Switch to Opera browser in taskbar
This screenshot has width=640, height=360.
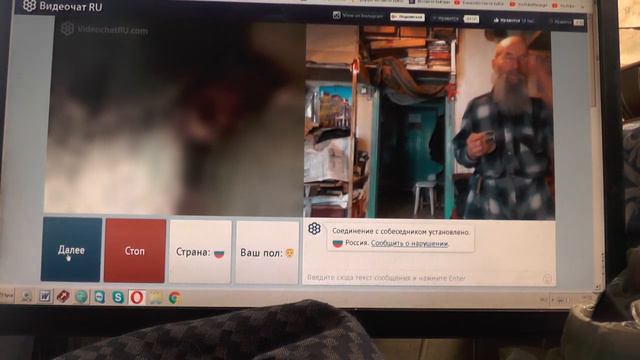(137, 298)
